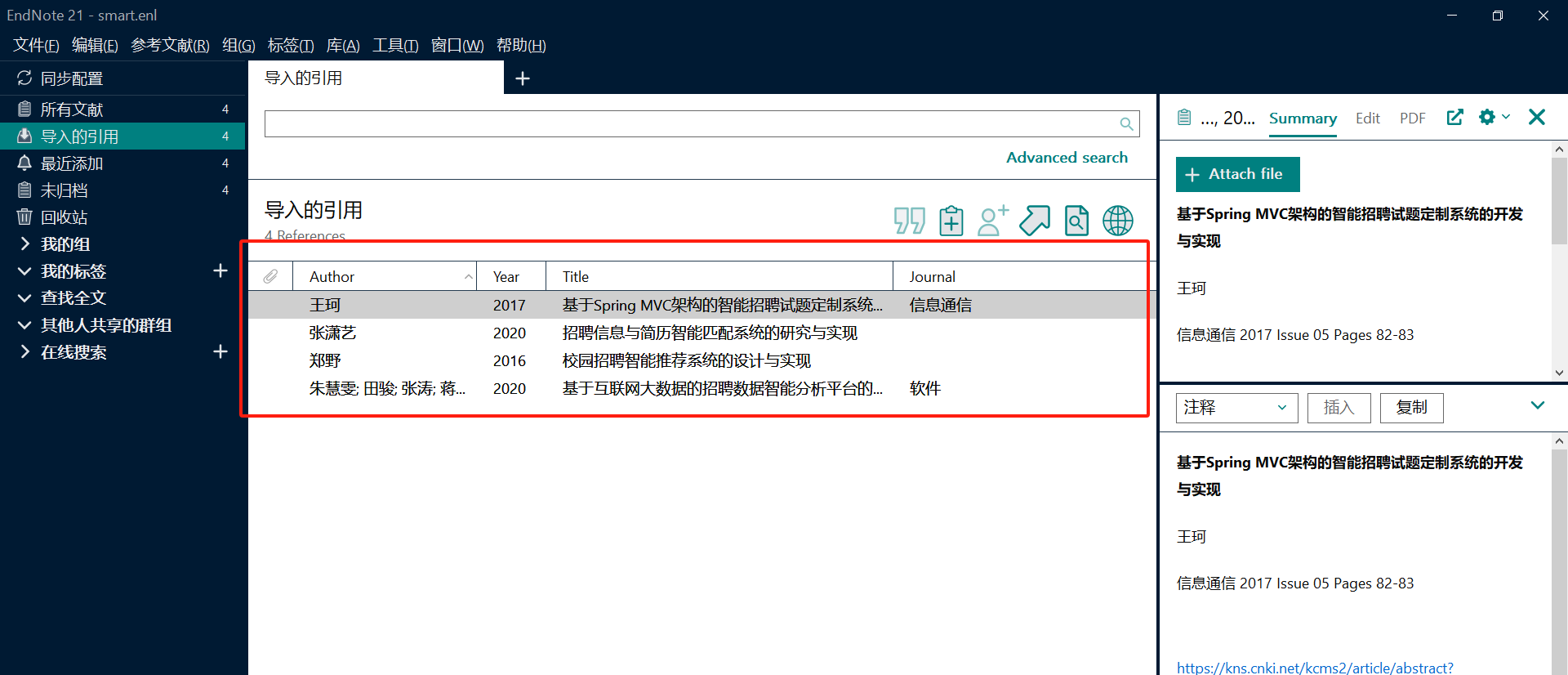Click the gear settings icon in reference panel
This screenshot has width=1568, height=675.
pos(1487,118)
